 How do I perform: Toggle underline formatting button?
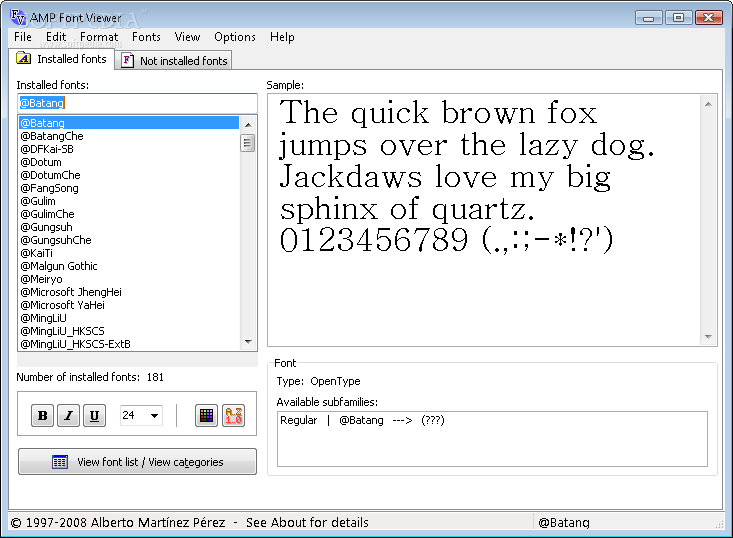(x=94, y=416)
